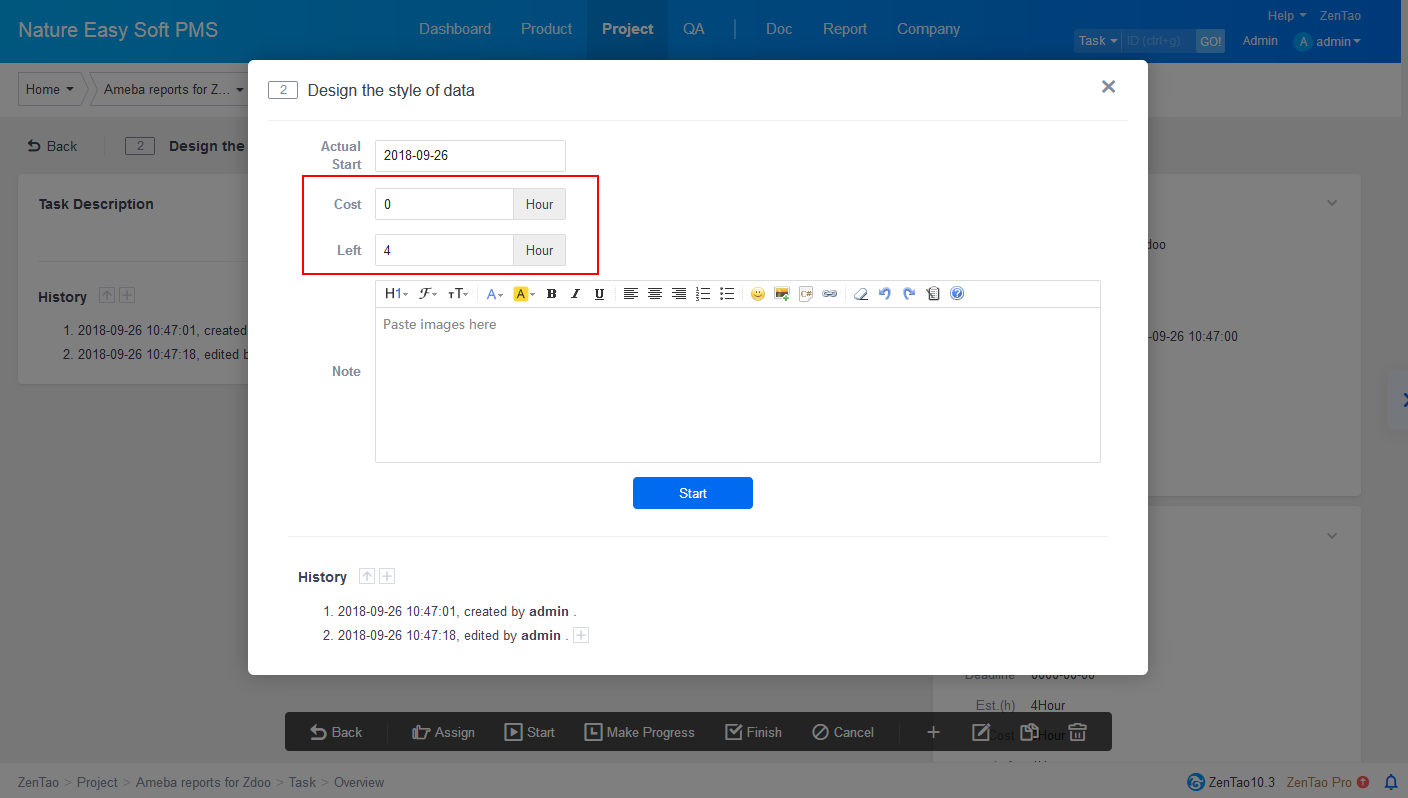
Task: Center-align the note text
Action: click(655, 294)
